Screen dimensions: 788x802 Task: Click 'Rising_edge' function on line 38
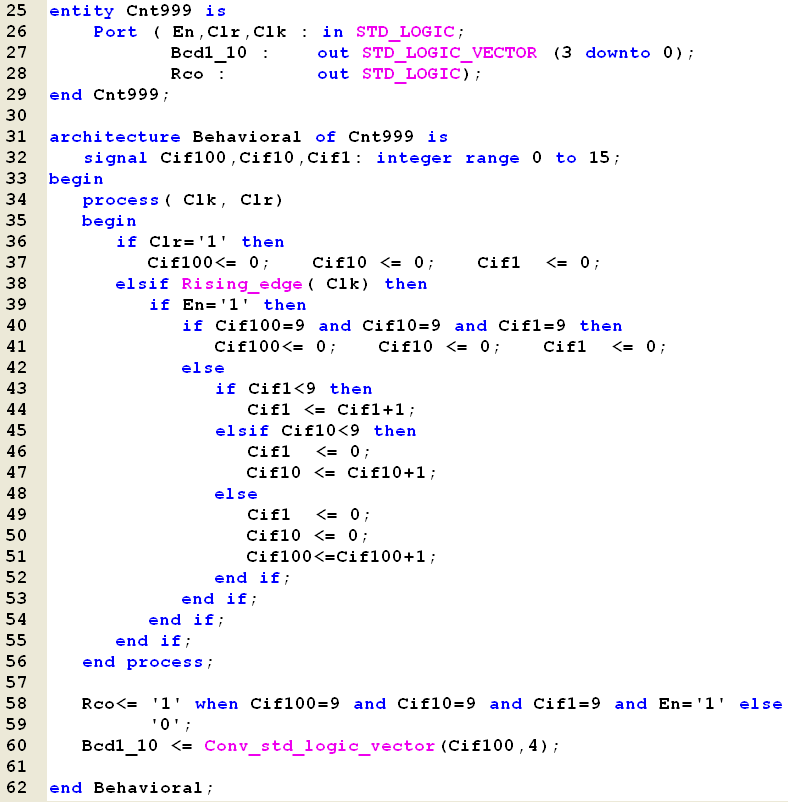tap(242, 284)
